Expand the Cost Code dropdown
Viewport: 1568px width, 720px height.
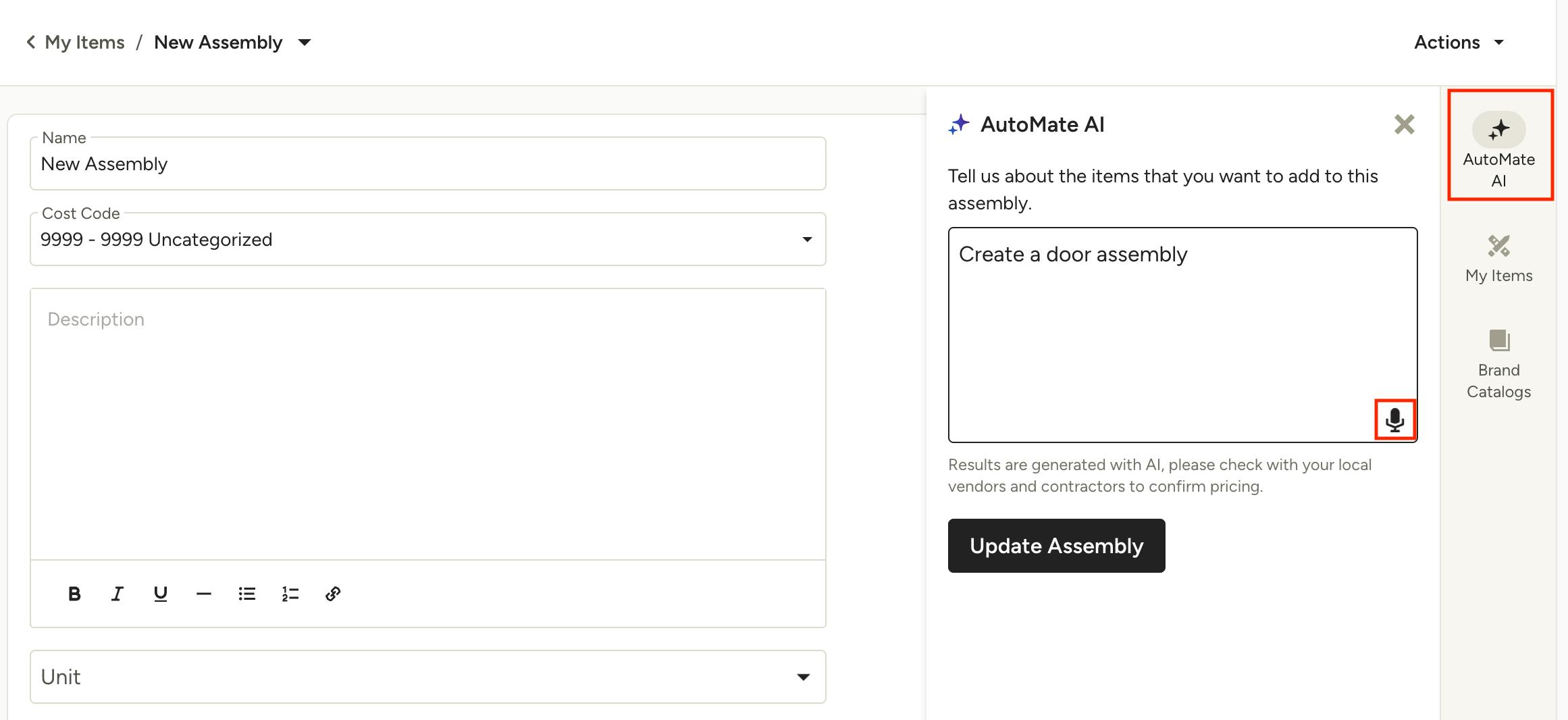pyautogui.click(x=807, y=240)
